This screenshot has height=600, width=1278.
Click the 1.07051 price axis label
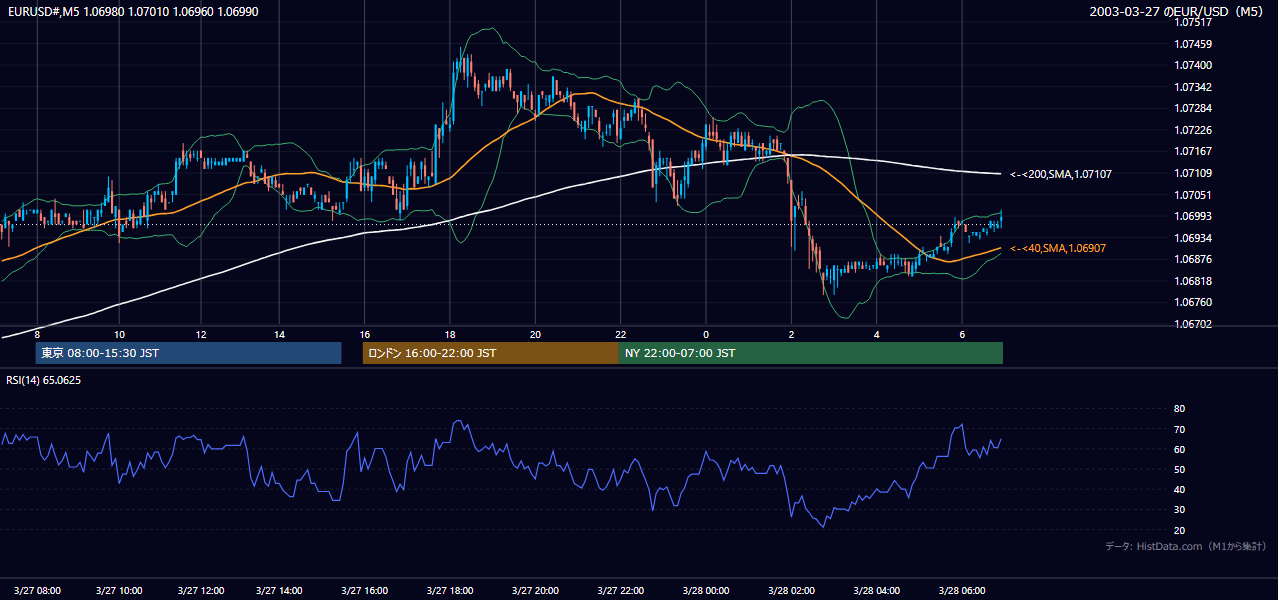[x=1192, y=195]
